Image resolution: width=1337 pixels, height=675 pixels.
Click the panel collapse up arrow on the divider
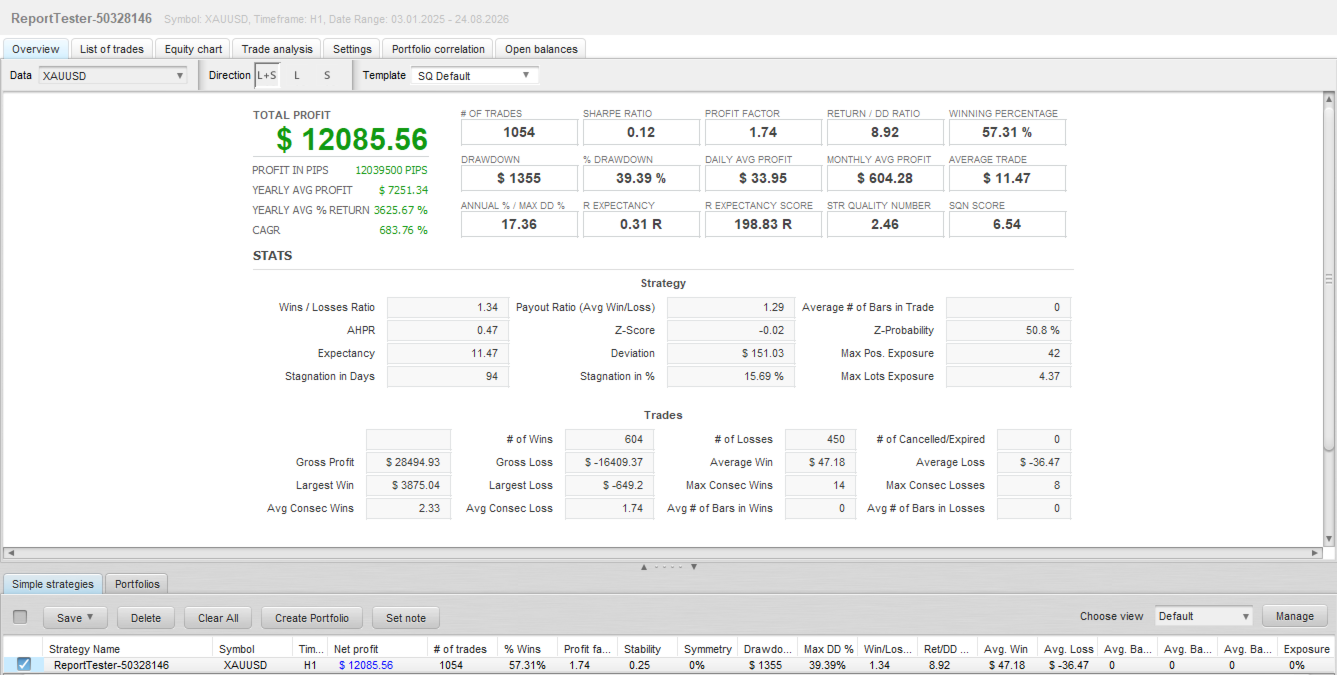[x=645, y=567]
